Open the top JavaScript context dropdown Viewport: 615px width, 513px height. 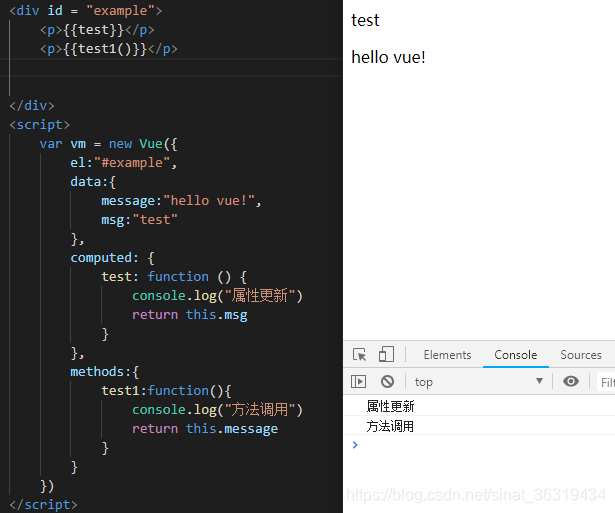click(x=479, y=382)
